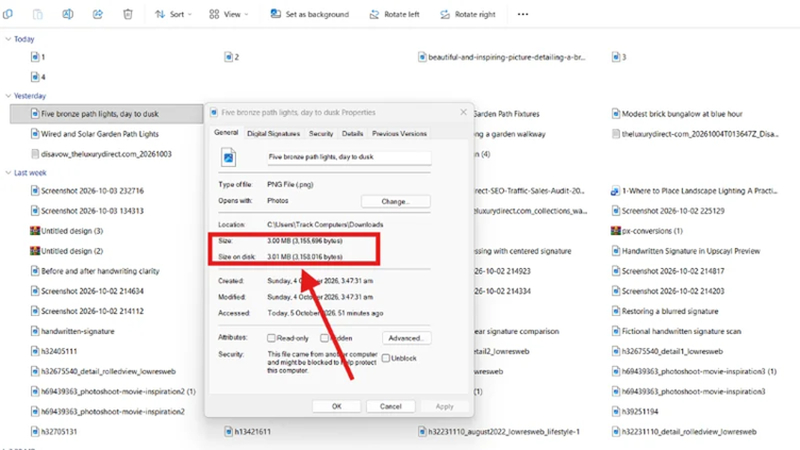This screenshot has height=450, width=800.
Task: Switch to the Security tab
Action: 321,134
